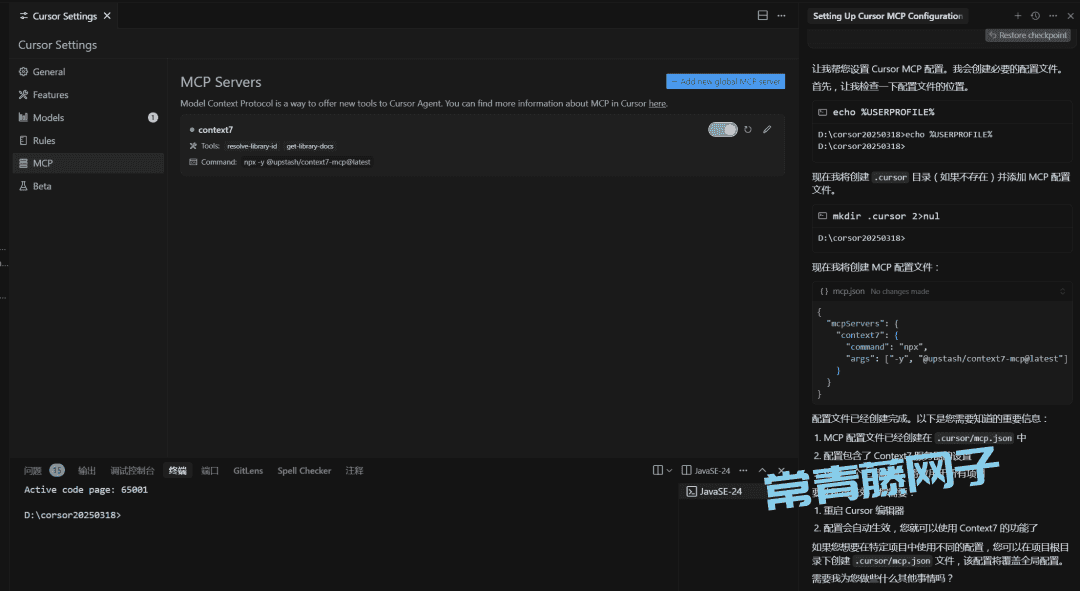
Task: Select the Cursor Settings editor tab
Action: 65,16
